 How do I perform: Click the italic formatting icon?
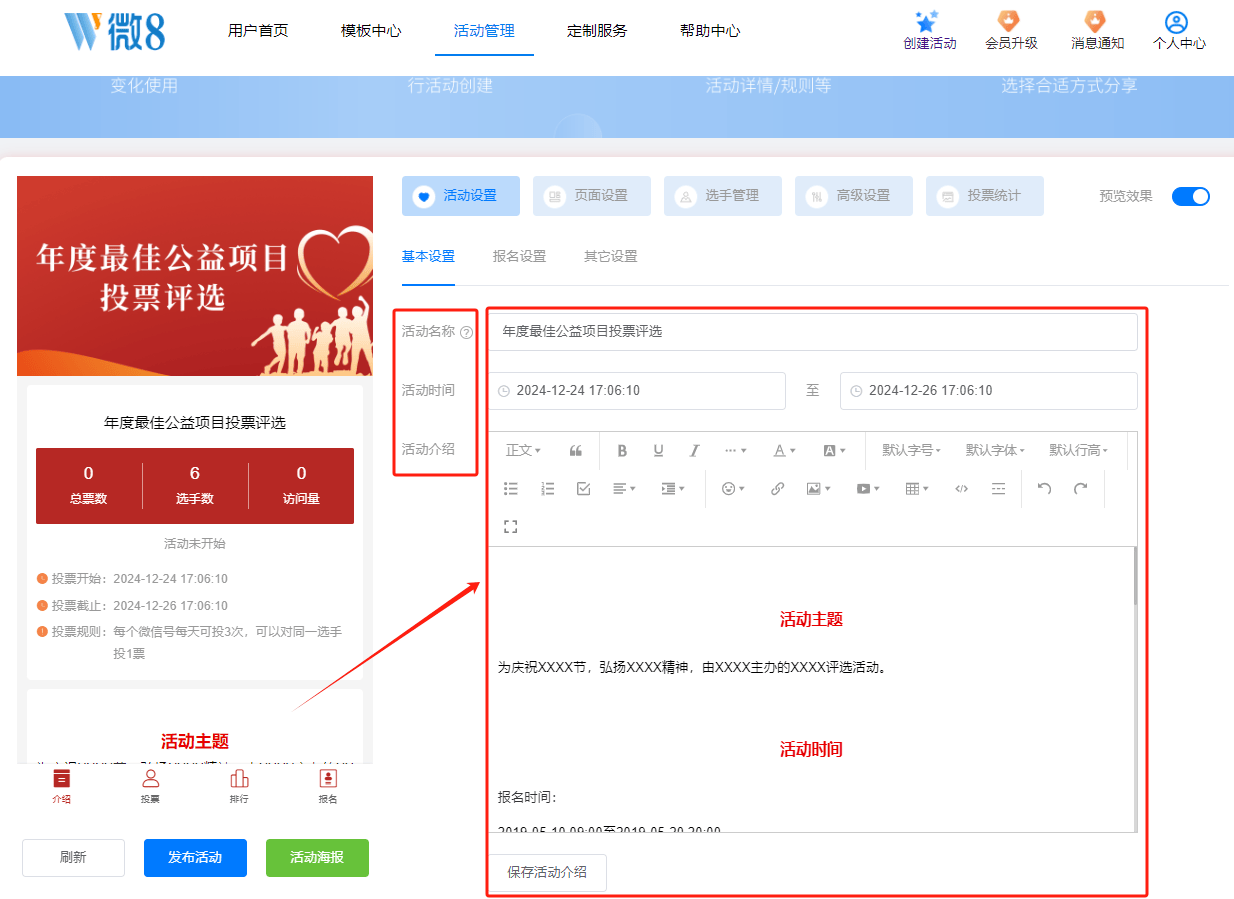tap(694, 450)
